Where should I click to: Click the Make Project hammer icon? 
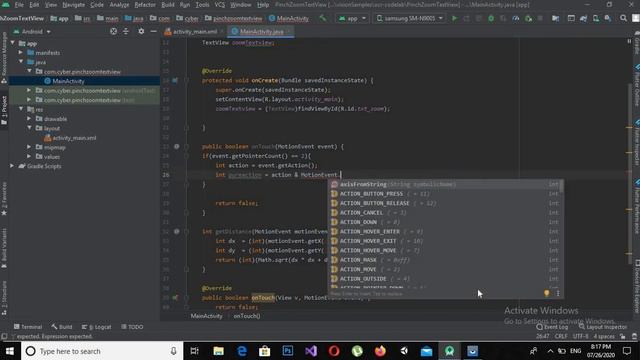(x=322, y=18)
